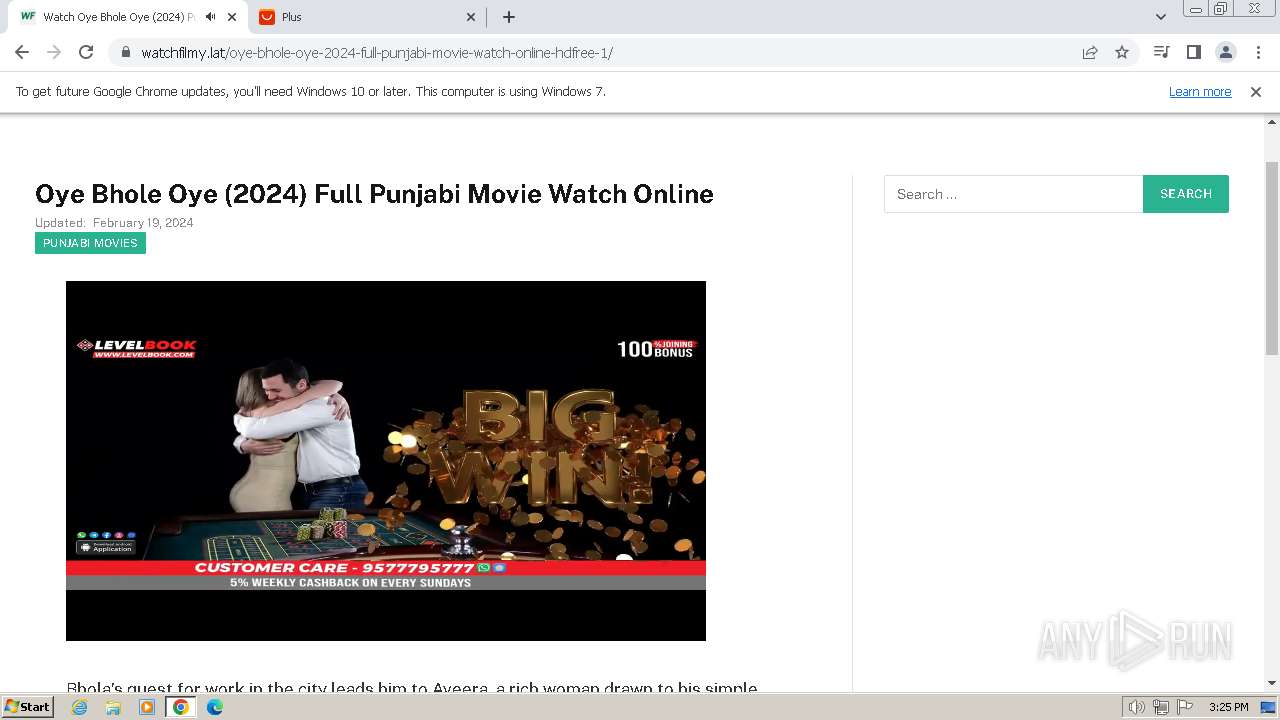The image size is (1280, 720).
Task: Launch Internet Explorer from the taskbar
Action: (x=80, y=707)
